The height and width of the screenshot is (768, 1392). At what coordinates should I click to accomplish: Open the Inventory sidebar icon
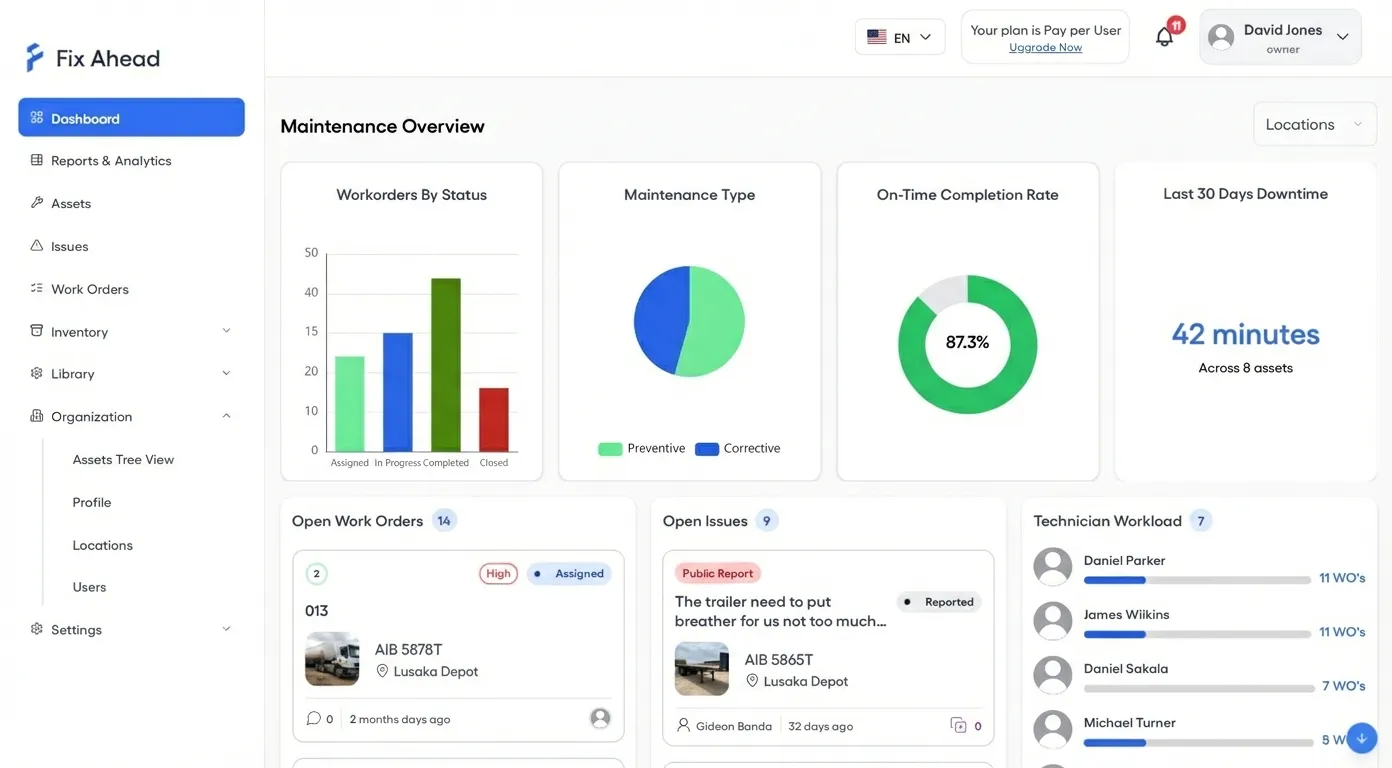click(36, 331)
